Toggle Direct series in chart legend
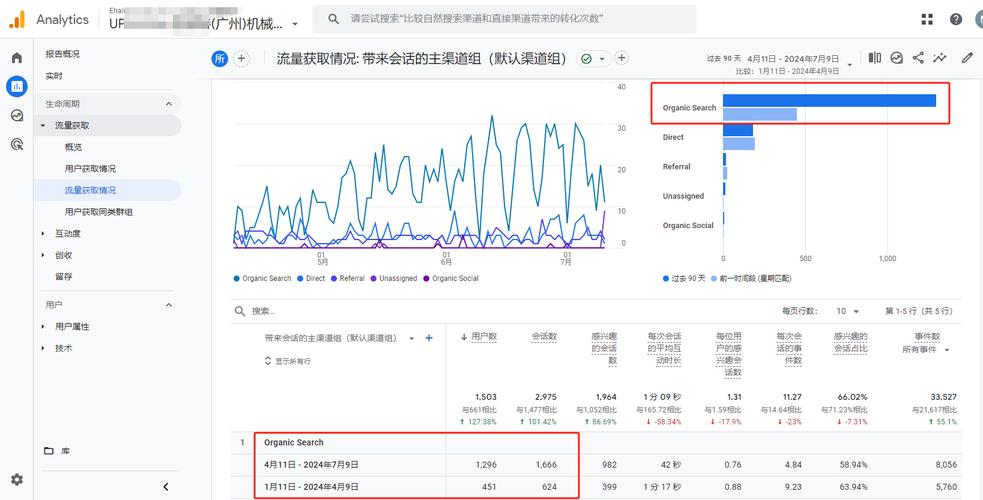 coord(311,278)
